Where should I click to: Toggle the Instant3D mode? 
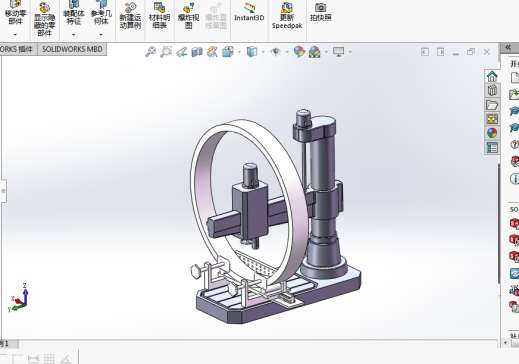tap(249, 12)
